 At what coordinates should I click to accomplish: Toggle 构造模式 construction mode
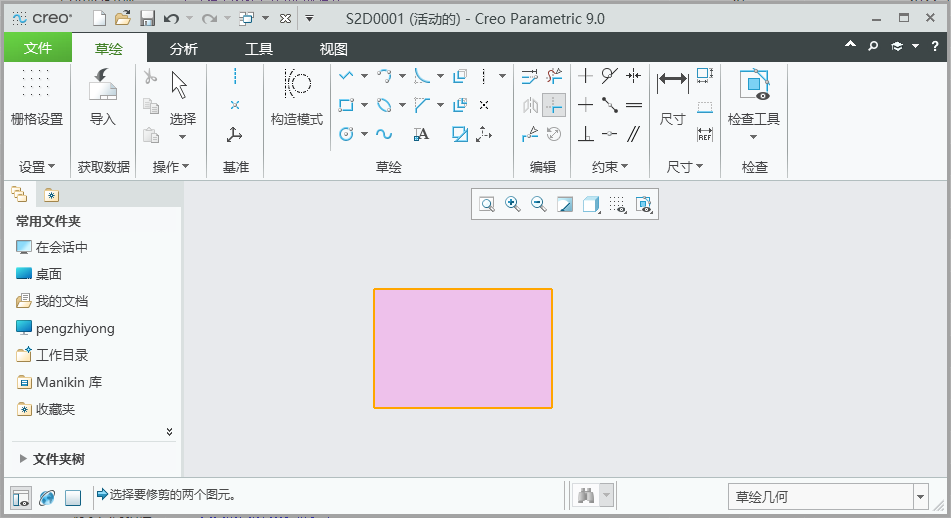pyautogui.click(x=297, y=98)
